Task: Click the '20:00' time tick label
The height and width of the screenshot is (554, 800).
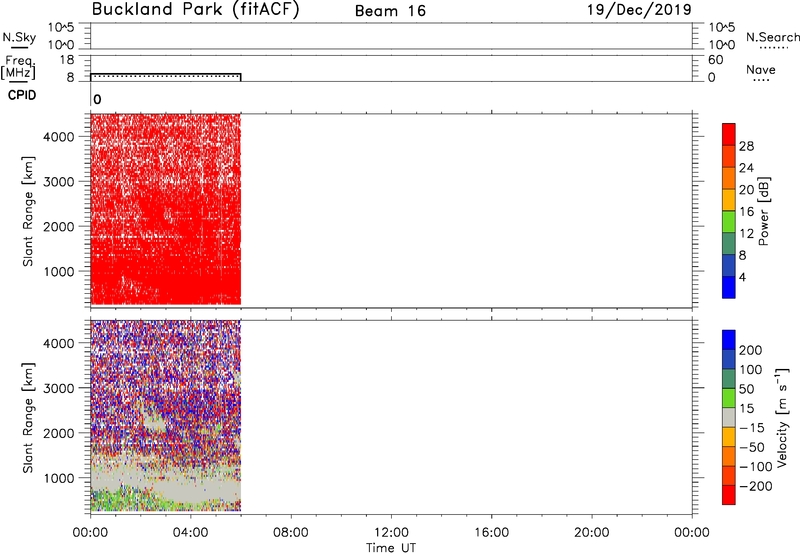Action: [x=591, y=533]
